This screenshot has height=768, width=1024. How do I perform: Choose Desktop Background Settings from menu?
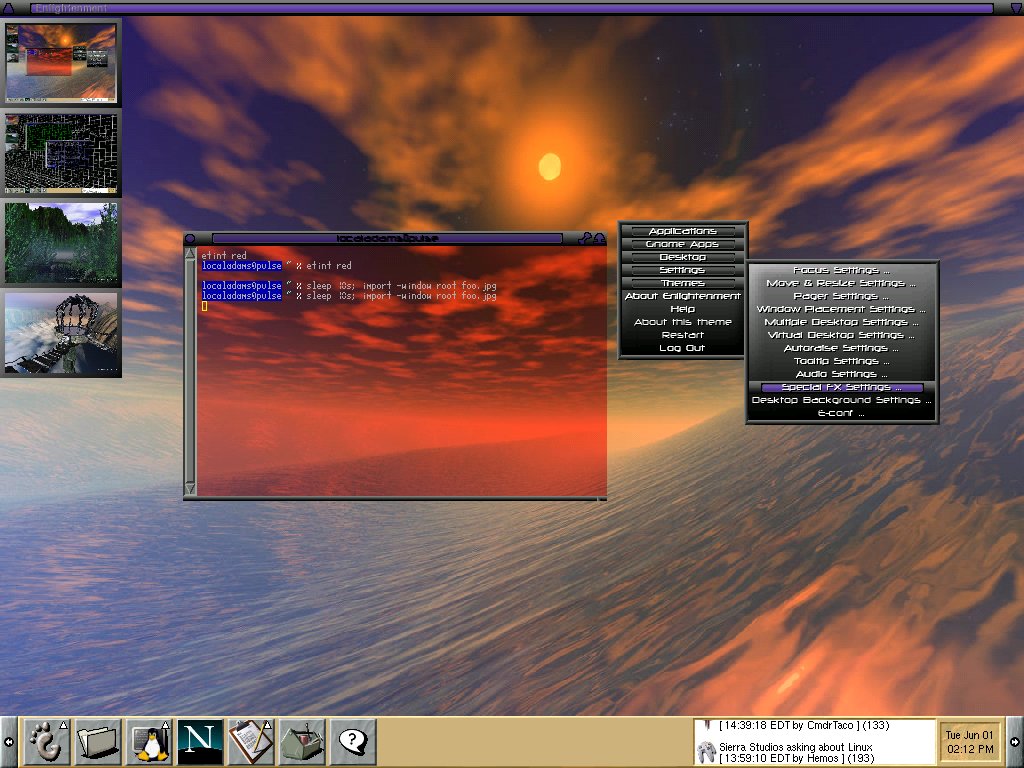point(841,400)
